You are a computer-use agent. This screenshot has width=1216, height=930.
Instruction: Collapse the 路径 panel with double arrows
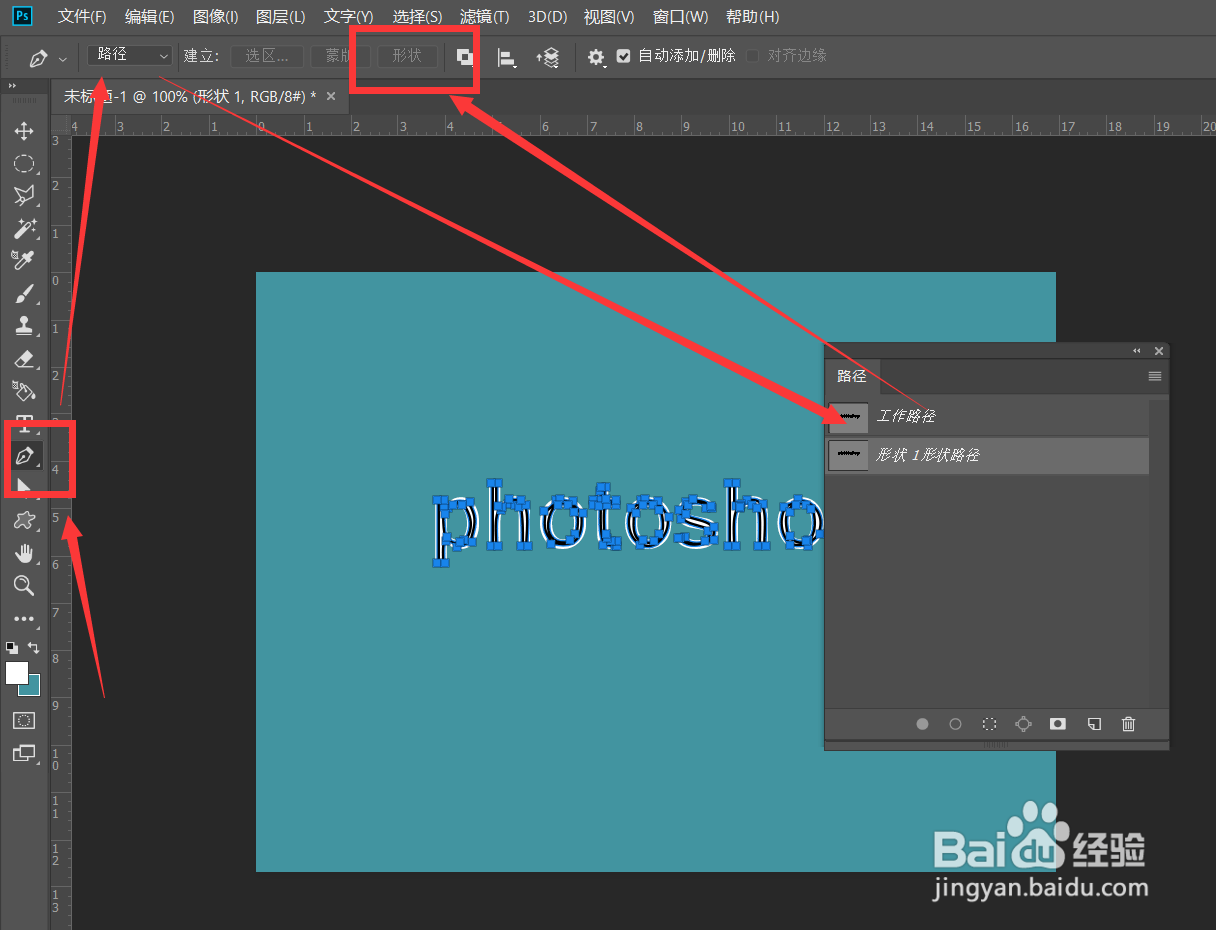click(x=1137, y=351)
